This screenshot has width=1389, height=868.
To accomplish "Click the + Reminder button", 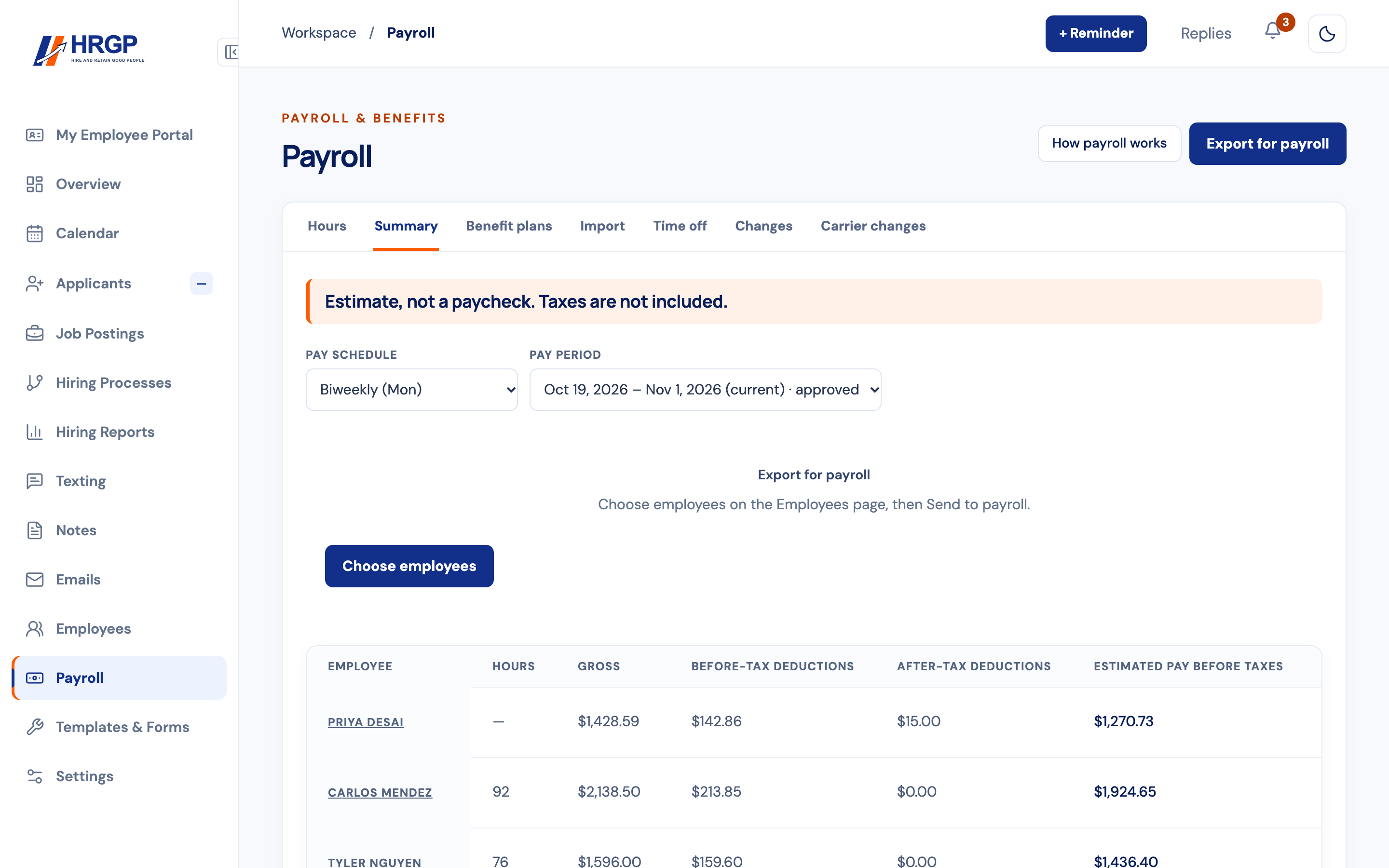I will pyautogui.click(x=1096, y=34).
